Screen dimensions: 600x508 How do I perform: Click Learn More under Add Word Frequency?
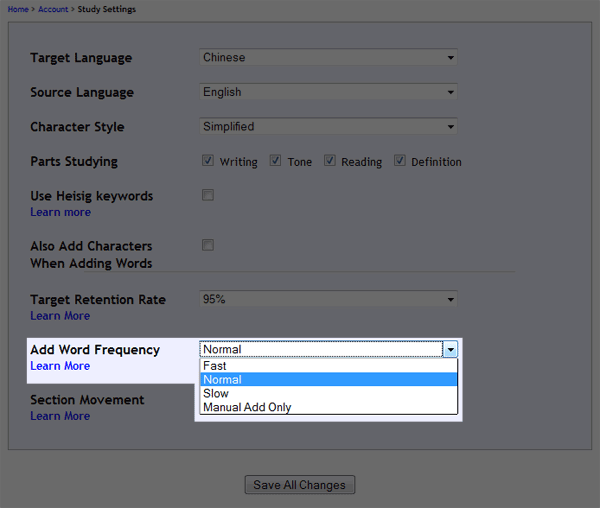[x=60, y=366]
